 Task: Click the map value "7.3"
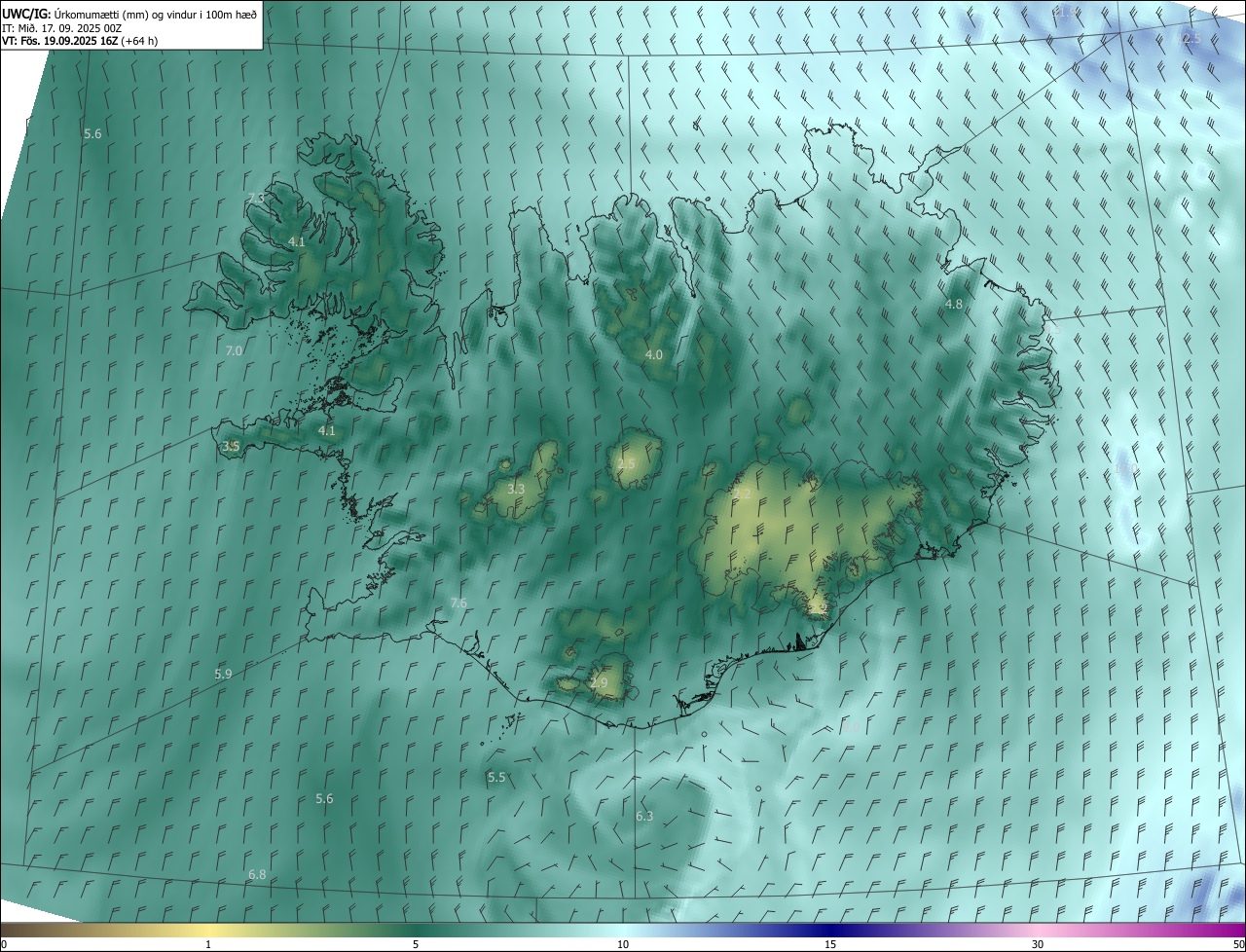point(256,198)
